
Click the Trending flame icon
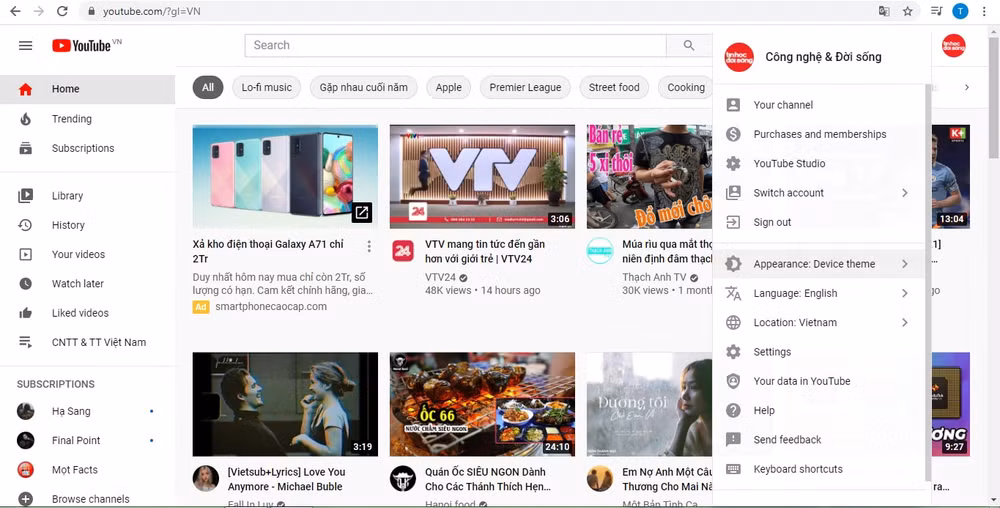[26, 119]
